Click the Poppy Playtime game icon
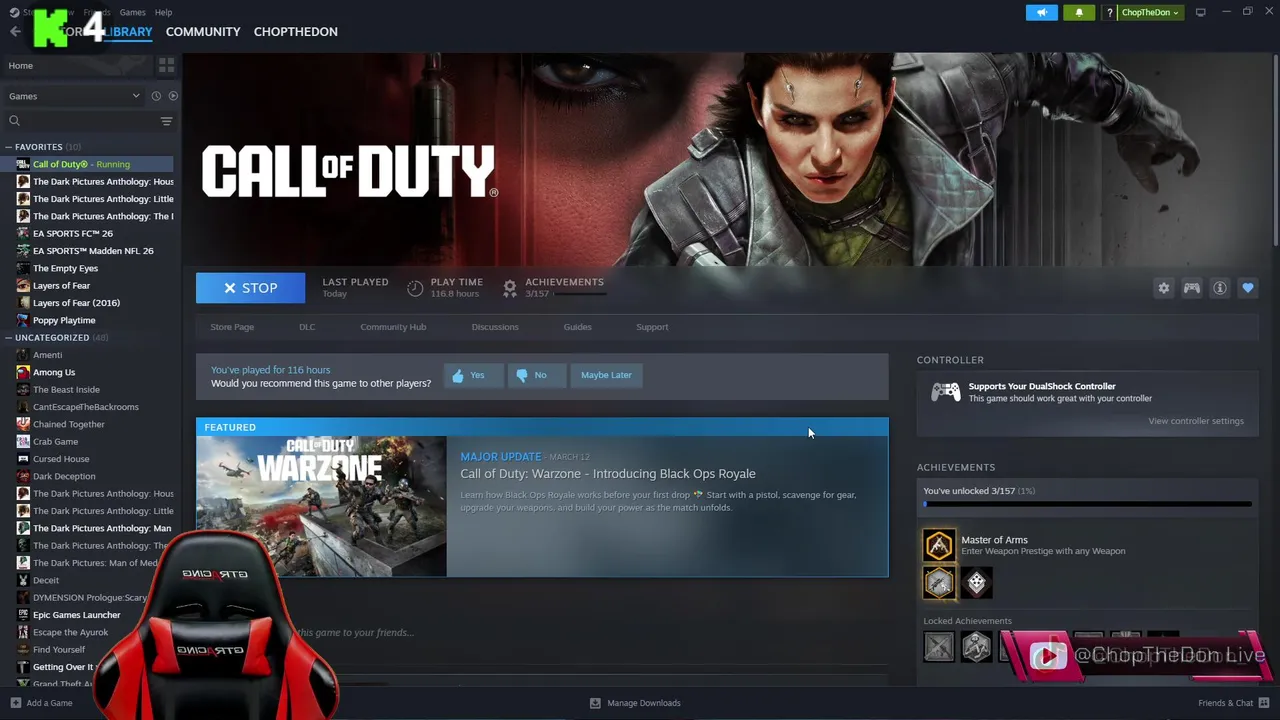The image size is (1280, 720). [x=23, y=320]
